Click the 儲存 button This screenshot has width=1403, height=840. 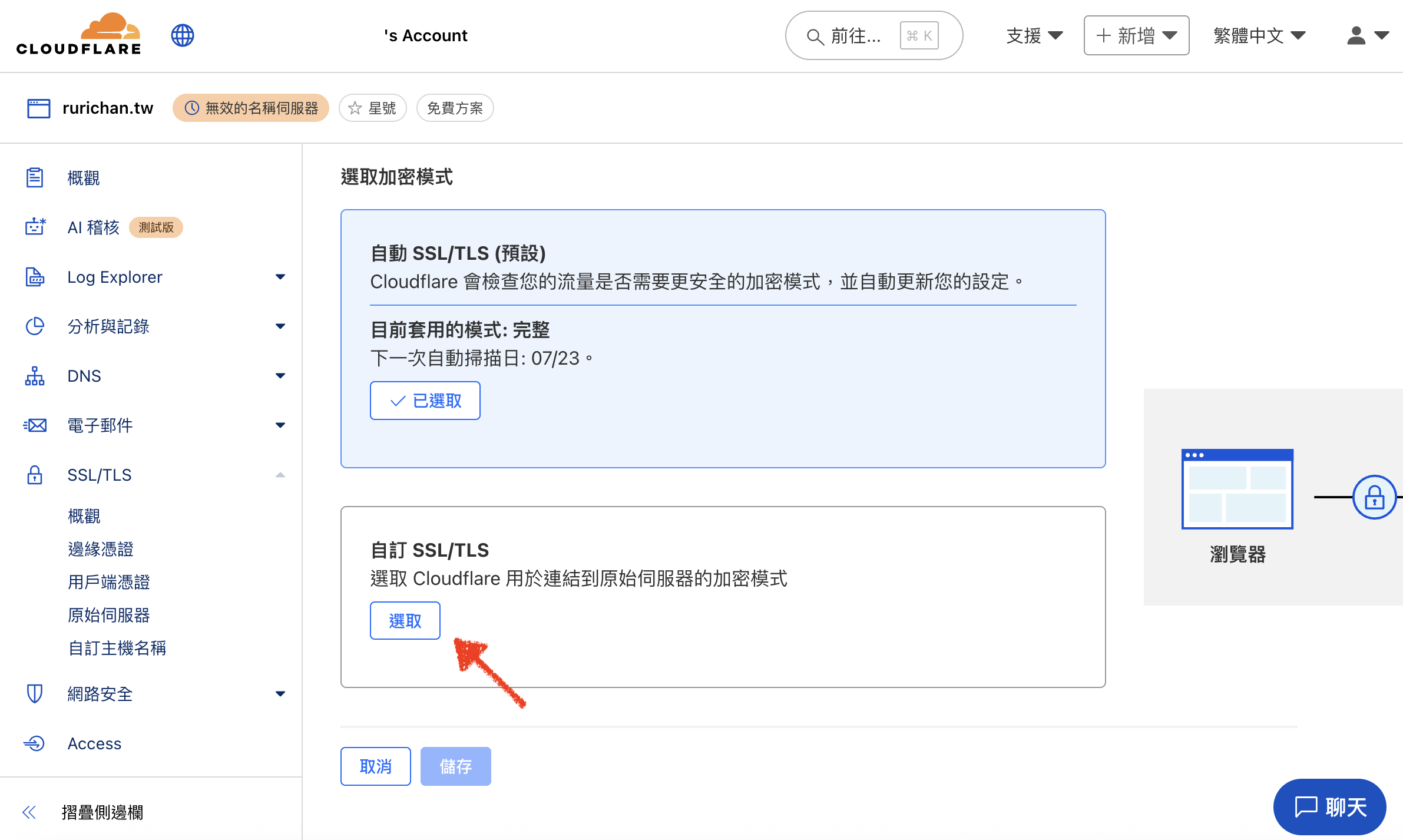click(456, 766)
